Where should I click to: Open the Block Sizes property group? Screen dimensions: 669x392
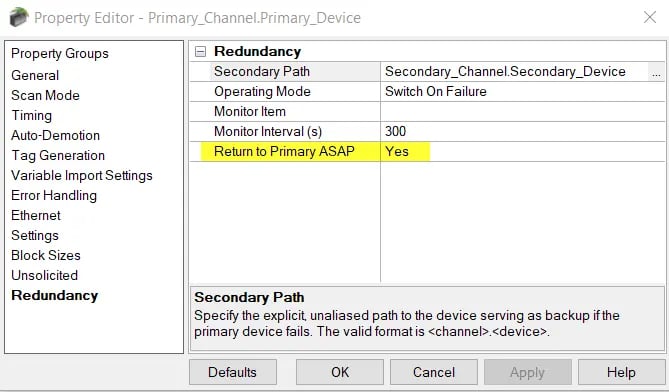click(46, 255)
